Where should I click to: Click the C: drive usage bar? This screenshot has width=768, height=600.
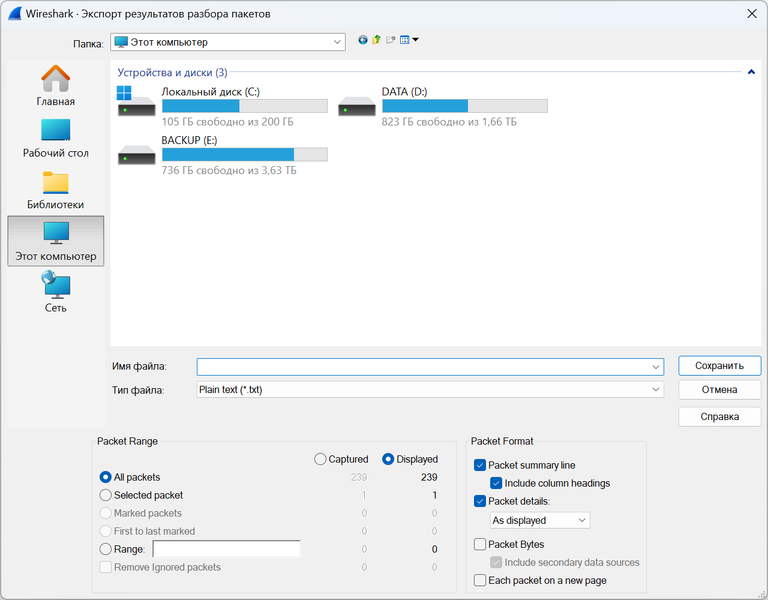coord(244,106)
